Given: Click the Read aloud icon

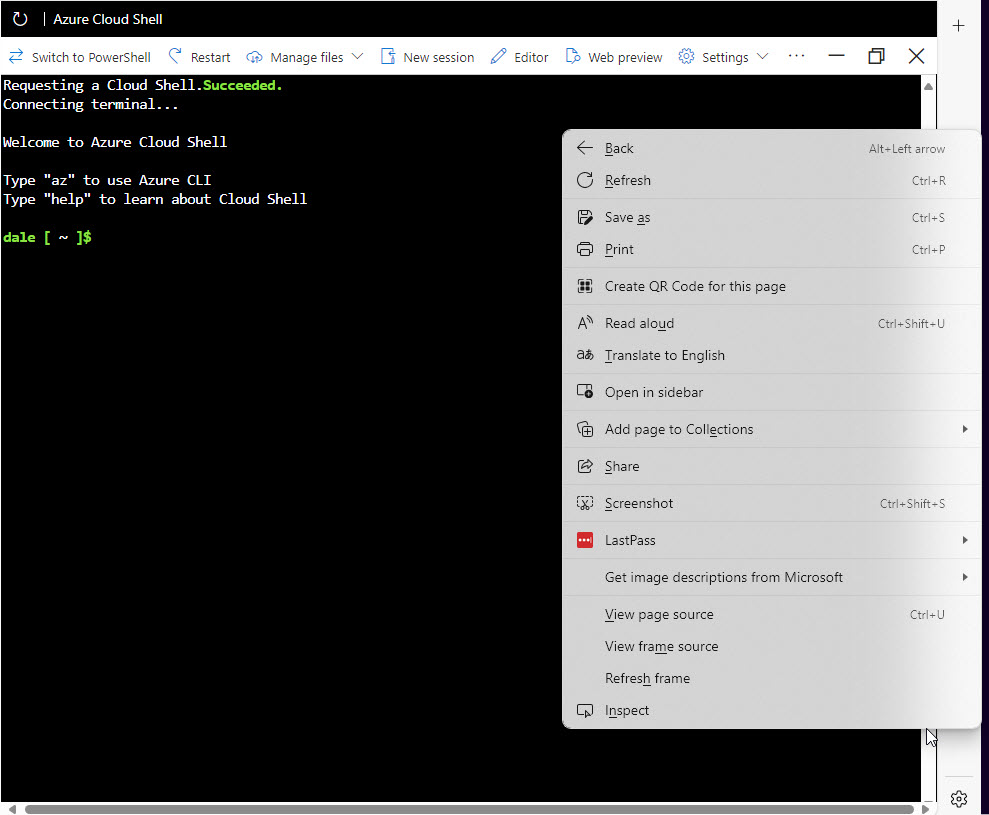Looking at the screenshot, I should [x=585, y=323].
